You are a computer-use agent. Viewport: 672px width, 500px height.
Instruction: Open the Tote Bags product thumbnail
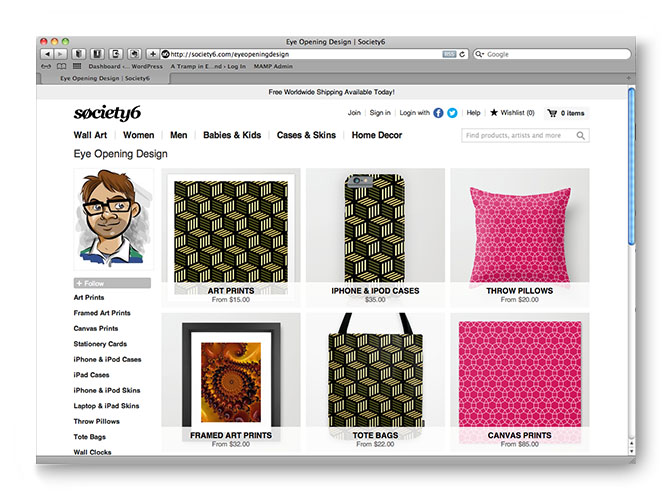375,381
